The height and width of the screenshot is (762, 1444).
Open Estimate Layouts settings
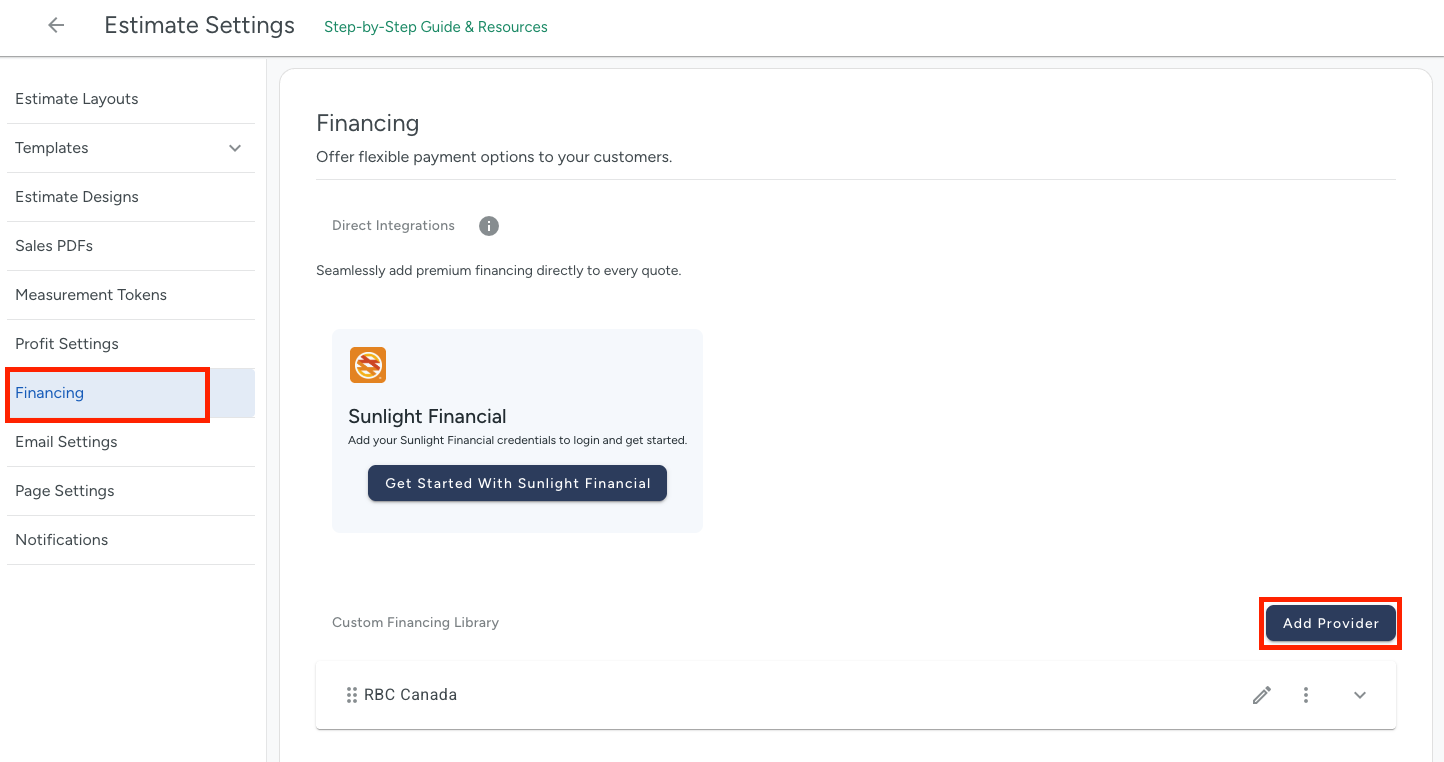tap(77, 99)
